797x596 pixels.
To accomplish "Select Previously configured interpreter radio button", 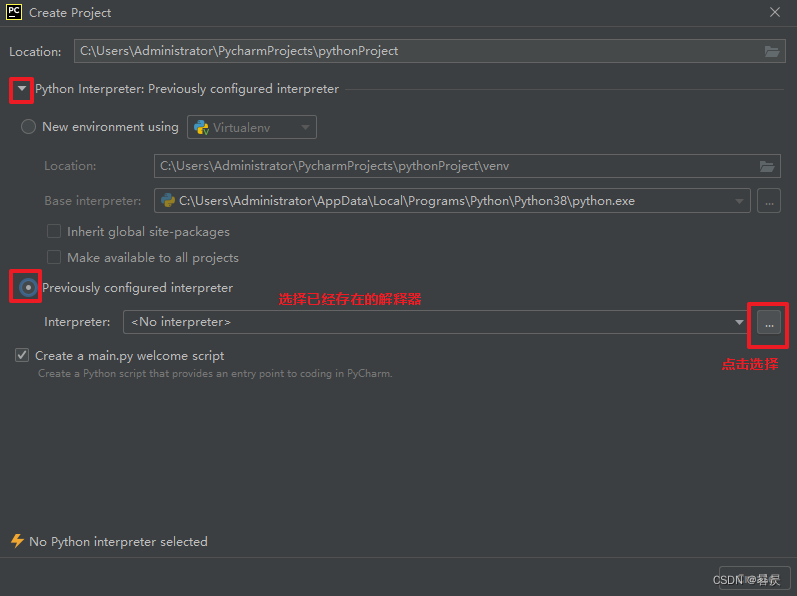I will pos(28,288).
